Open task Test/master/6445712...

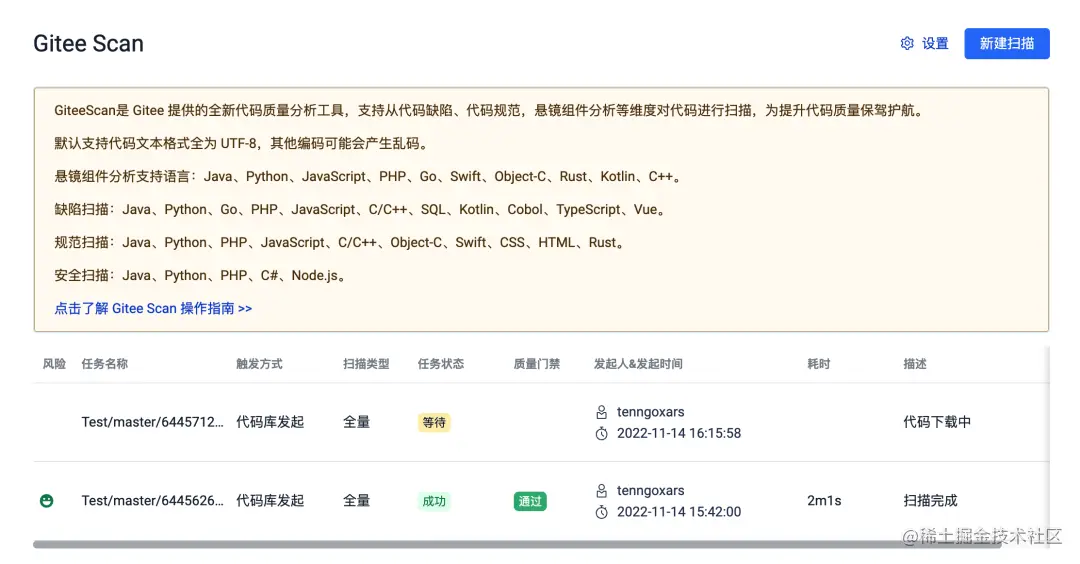(152, 422)
